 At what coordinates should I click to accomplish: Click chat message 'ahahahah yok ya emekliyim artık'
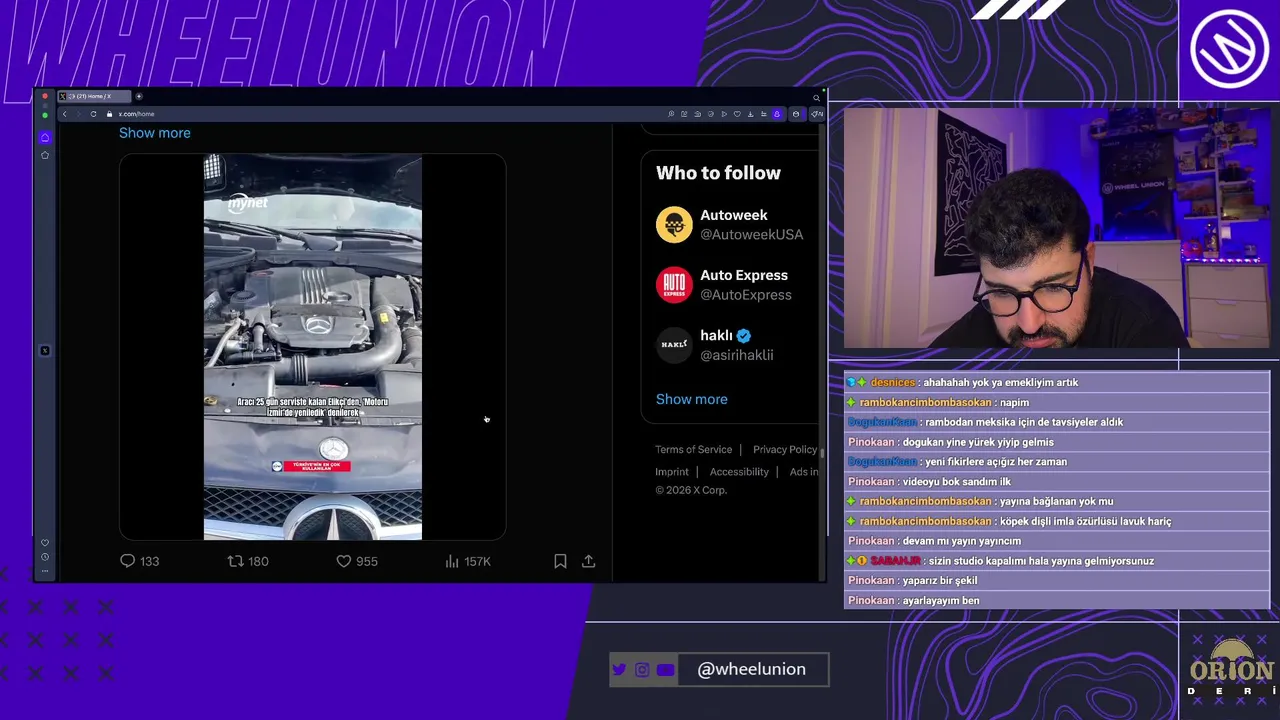coord(1001,382)
